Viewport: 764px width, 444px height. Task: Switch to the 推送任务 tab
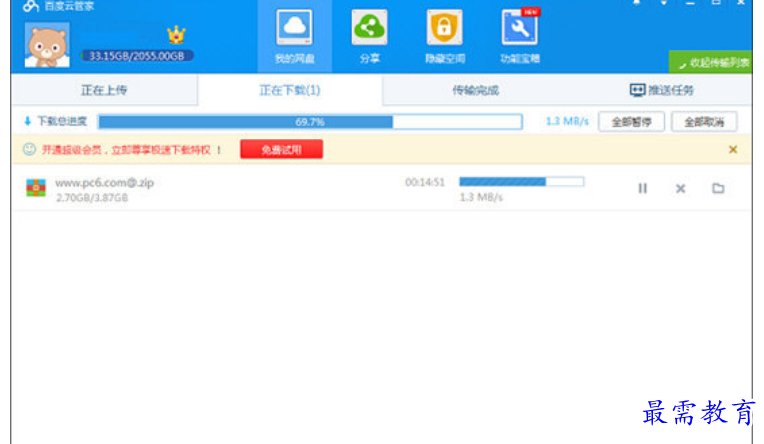[661, 90]
